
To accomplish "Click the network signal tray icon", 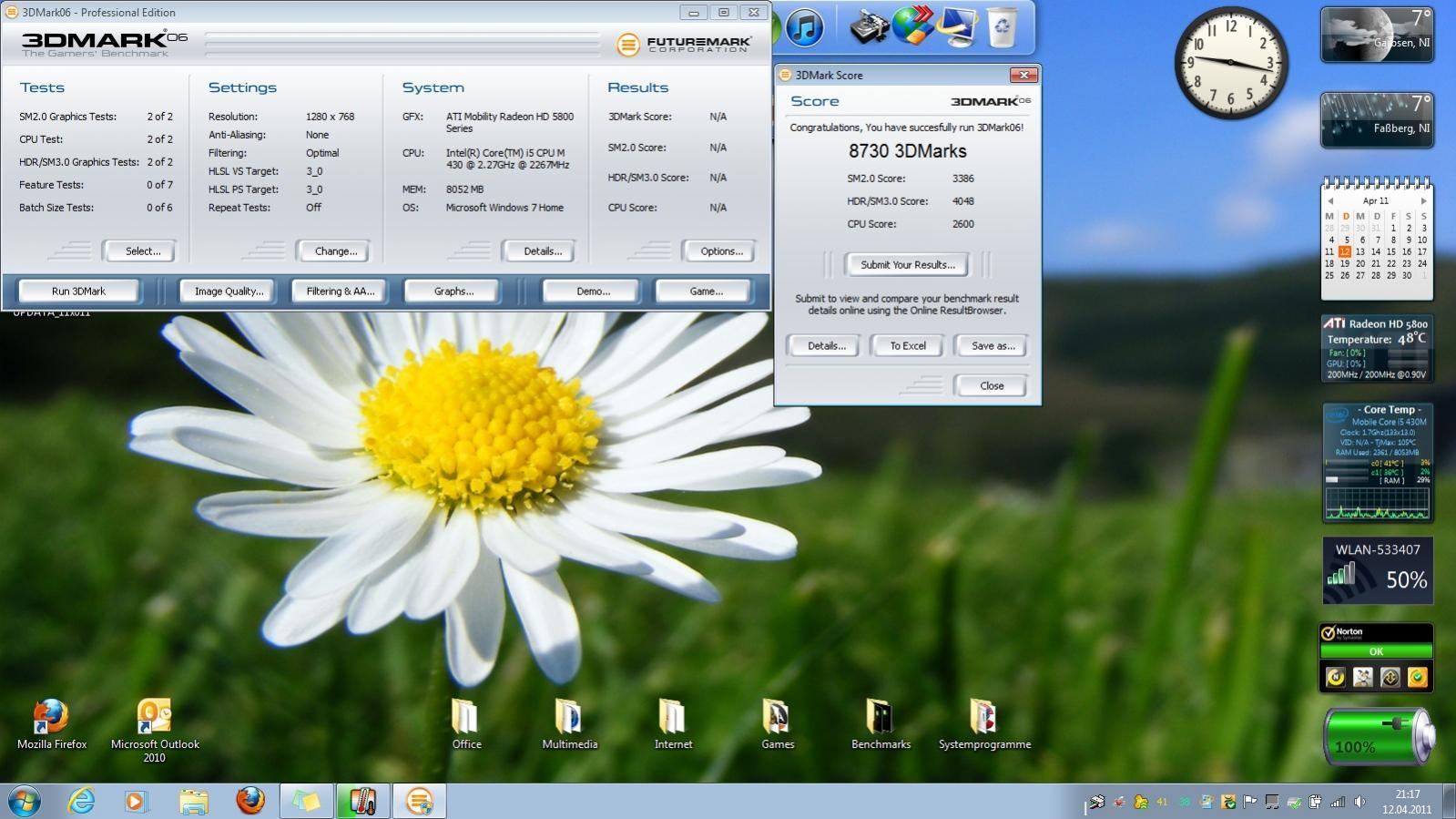I will pos(1338,802).
